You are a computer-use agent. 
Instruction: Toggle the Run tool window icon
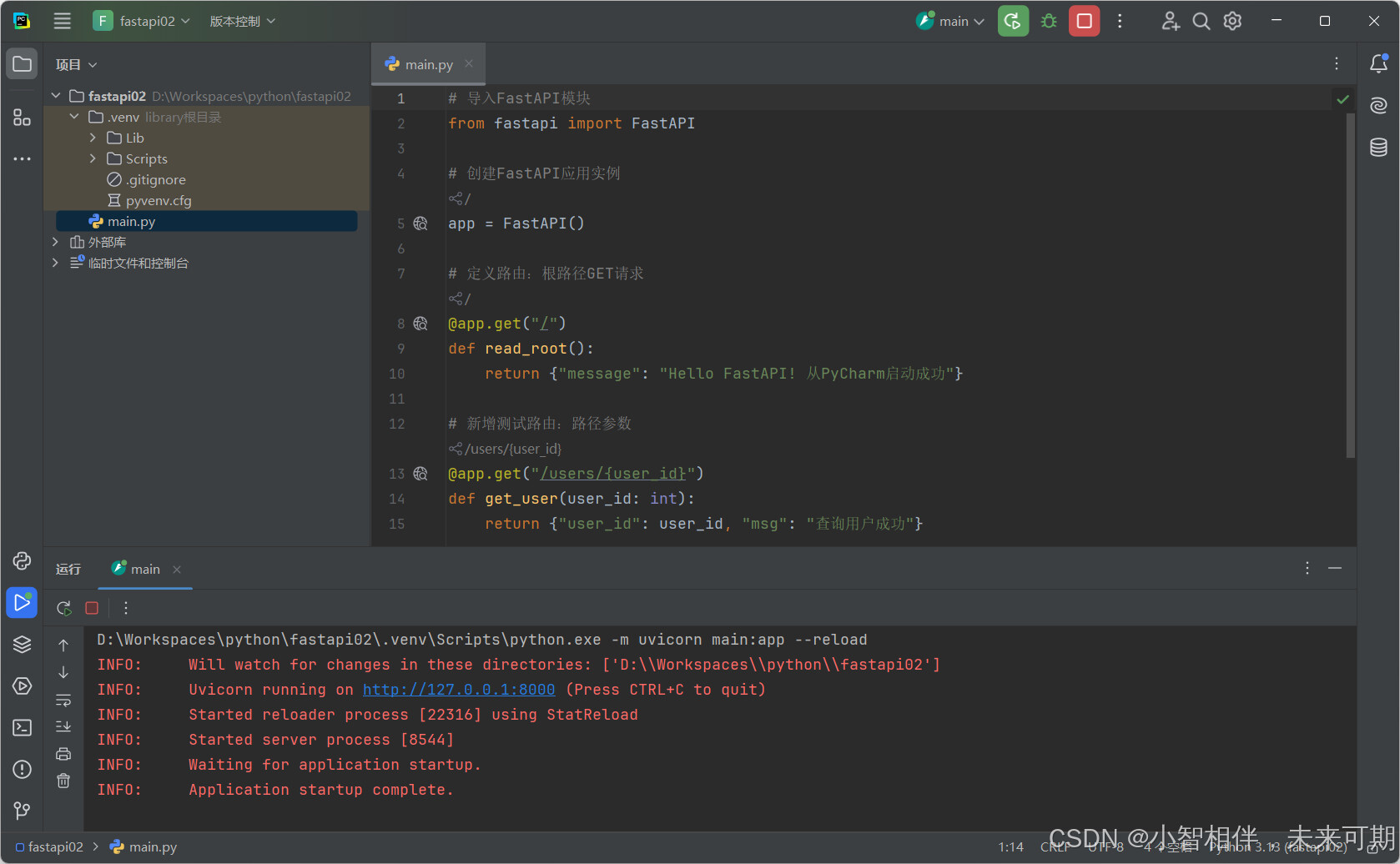[x=22, y=602]
